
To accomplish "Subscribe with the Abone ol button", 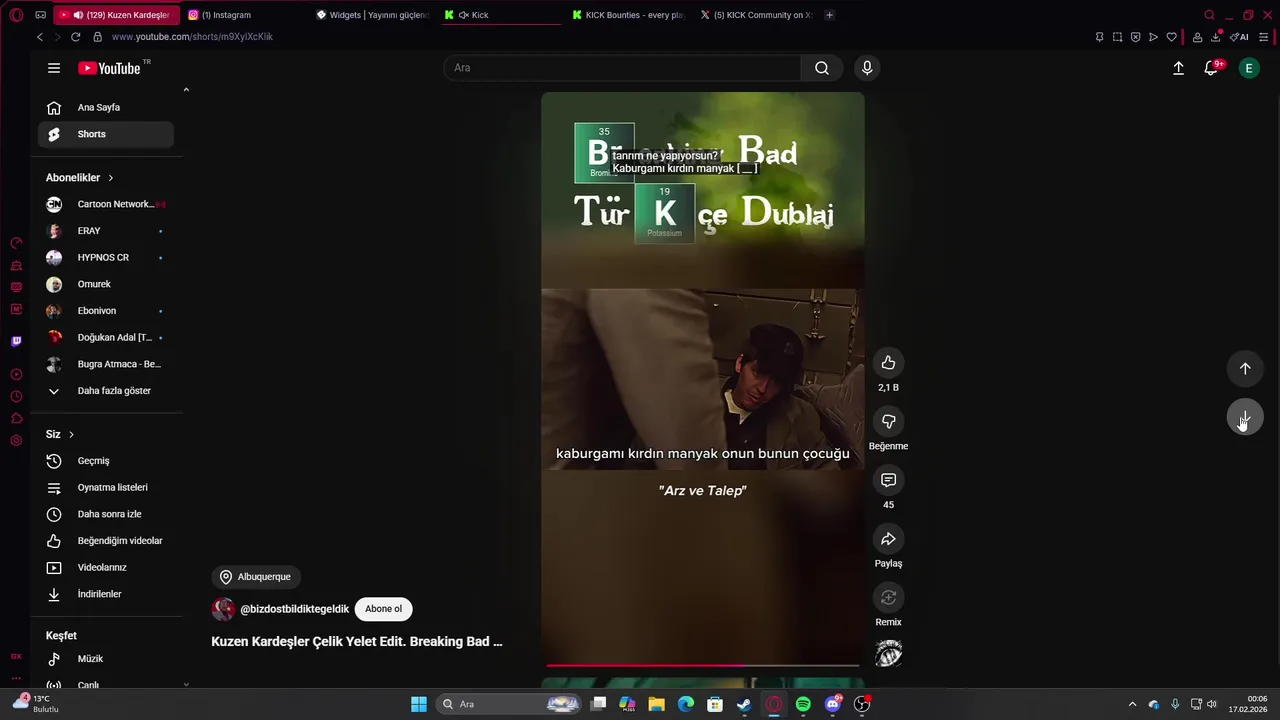I will click(383, 609).
